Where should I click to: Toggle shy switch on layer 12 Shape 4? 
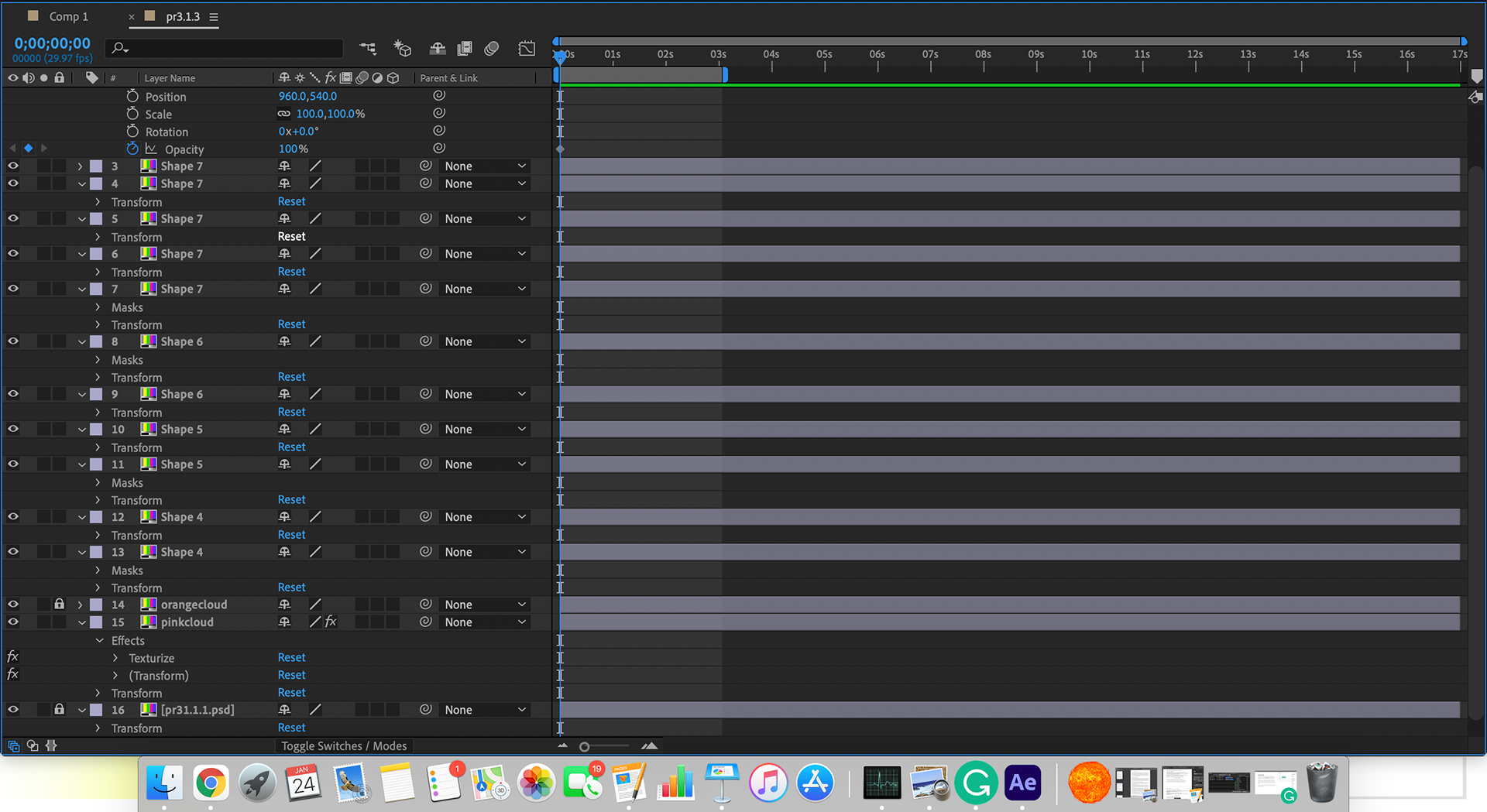click(x=284, y=516)
